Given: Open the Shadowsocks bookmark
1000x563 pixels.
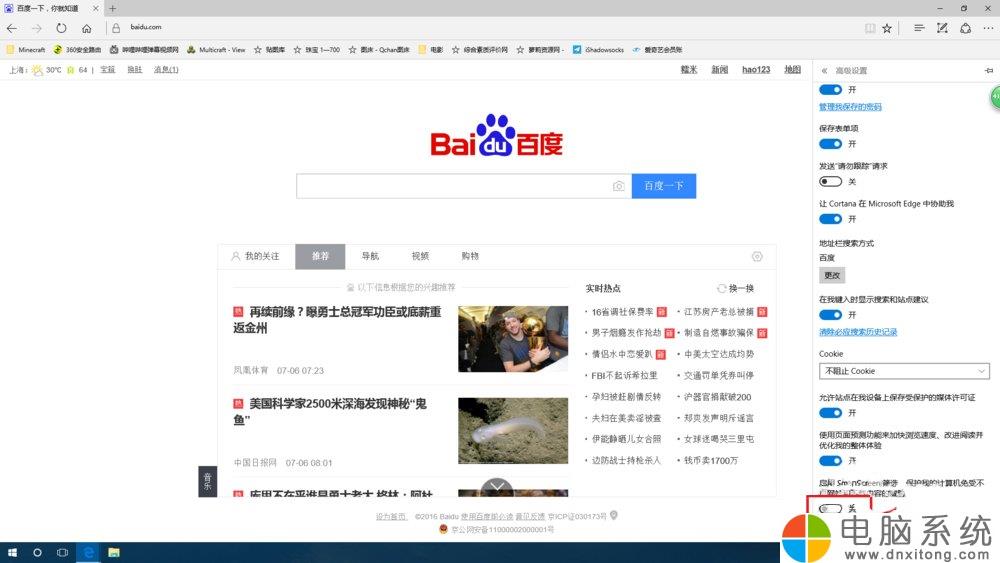Looking at the screenshot, I should tap(598, 50).
